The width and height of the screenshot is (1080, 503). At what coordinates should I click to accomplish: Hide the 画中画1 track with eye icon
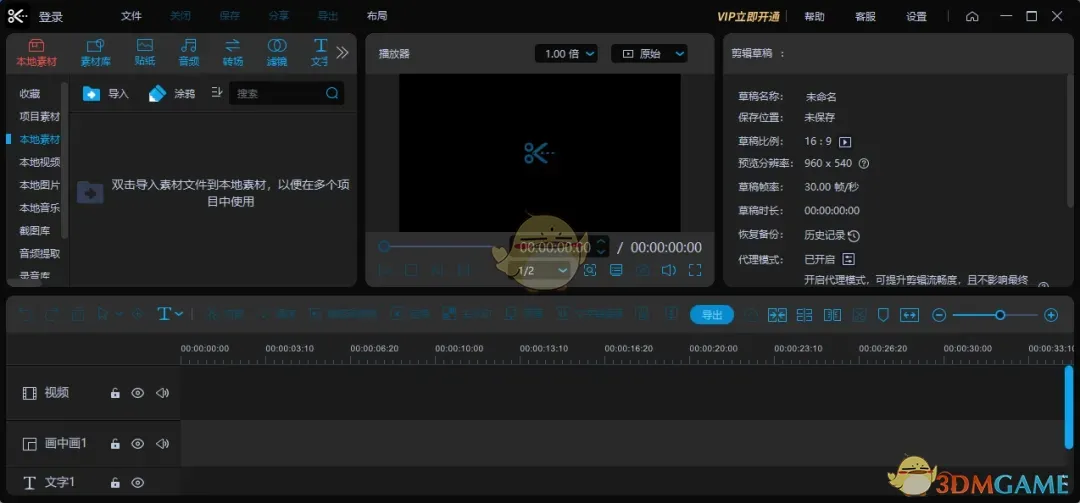tap(138, 443)
